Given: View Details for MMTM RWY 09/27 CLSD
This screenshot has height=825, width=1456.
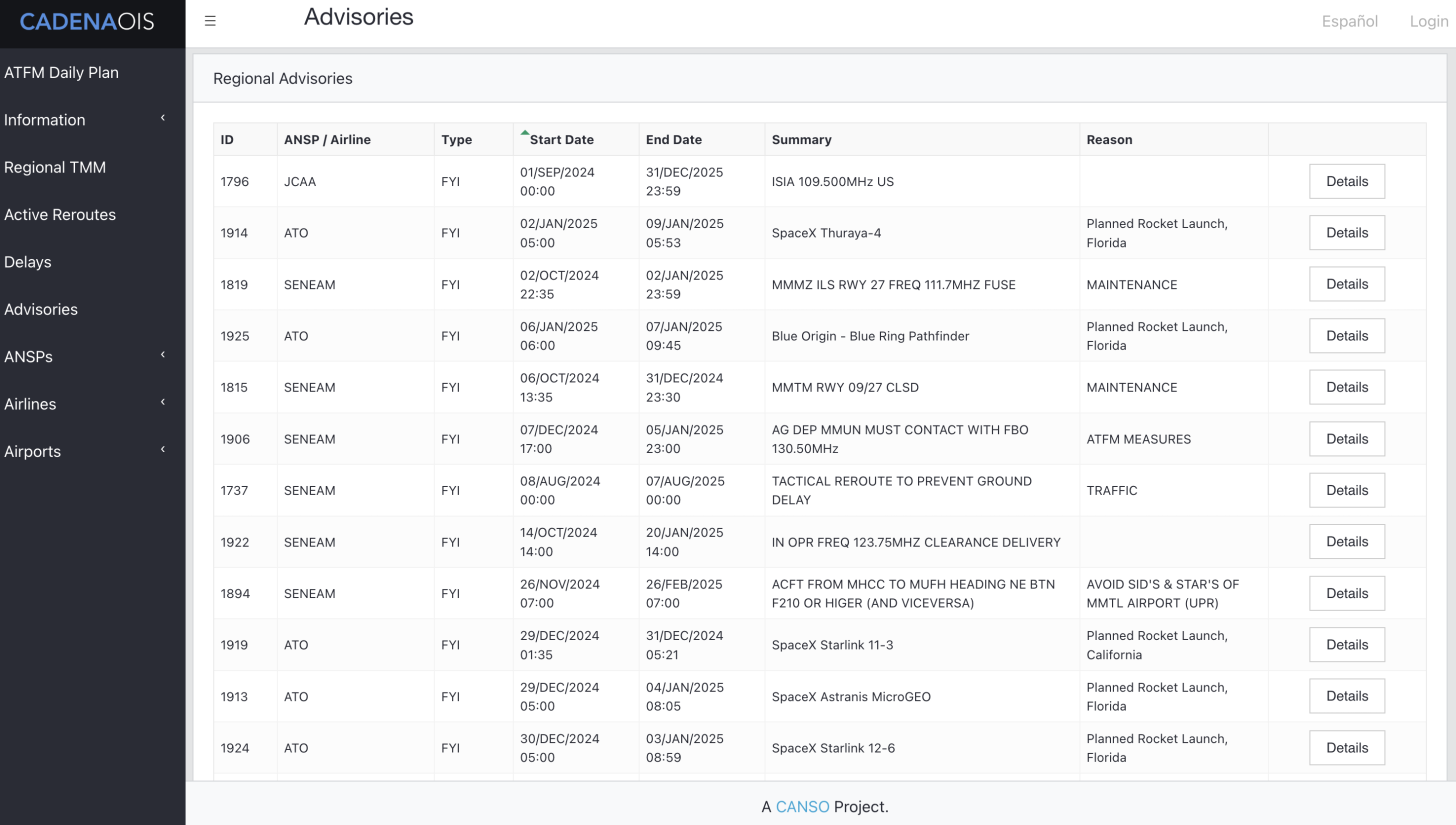Looking at the screenshot, I should point(1347,388).
